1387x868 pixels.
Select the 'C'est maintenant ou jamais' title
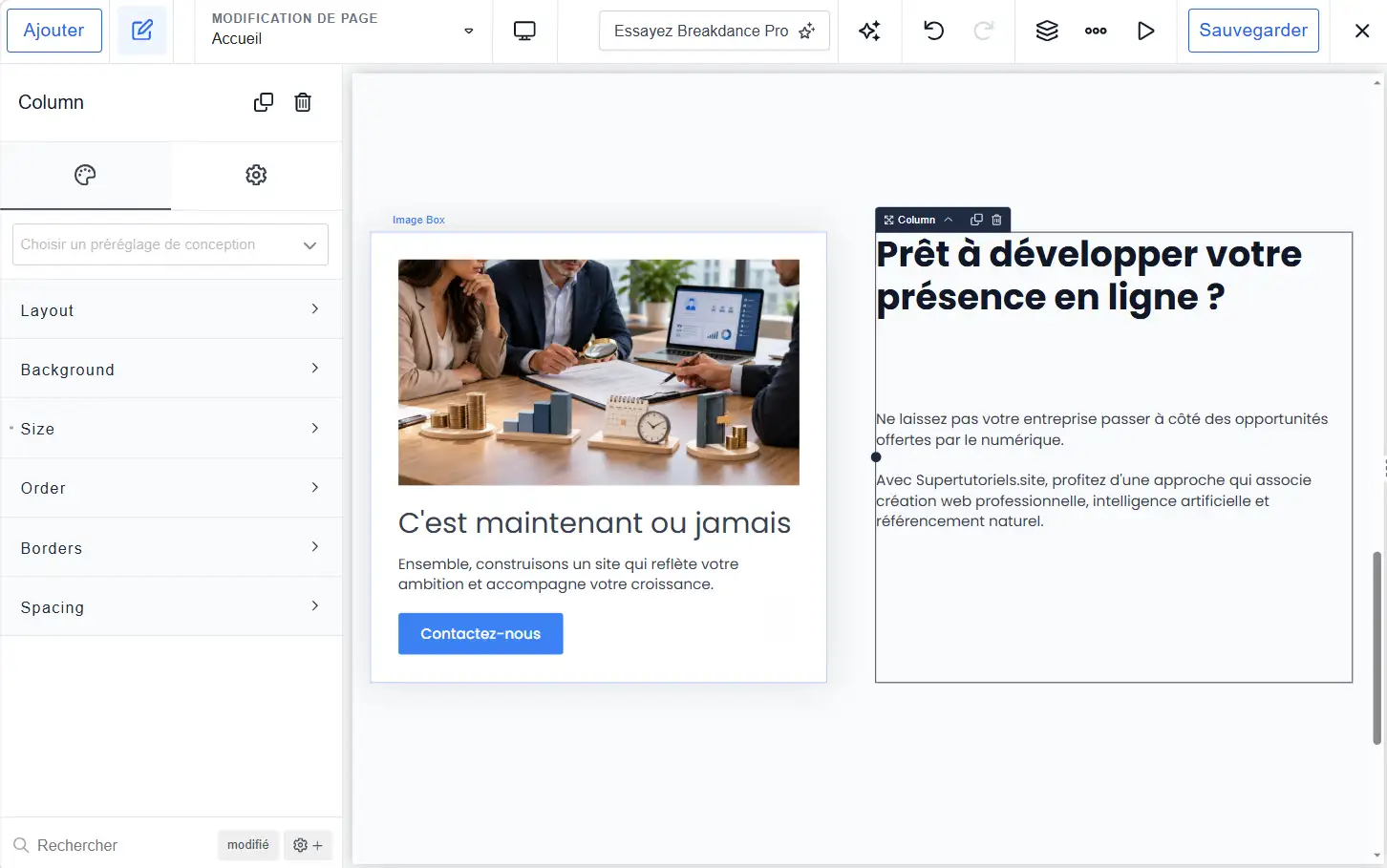(x=594, y=523)
